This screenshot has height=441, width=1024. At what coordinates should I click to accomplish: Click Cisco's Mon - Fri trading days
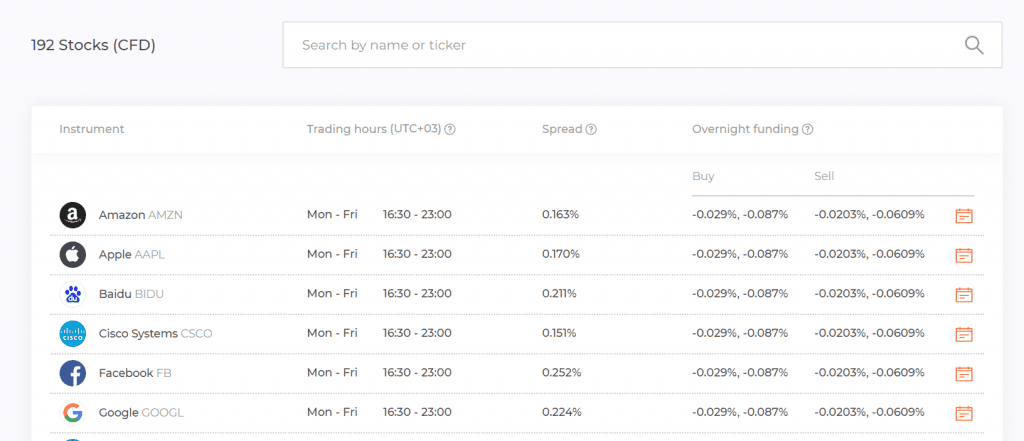332,334
